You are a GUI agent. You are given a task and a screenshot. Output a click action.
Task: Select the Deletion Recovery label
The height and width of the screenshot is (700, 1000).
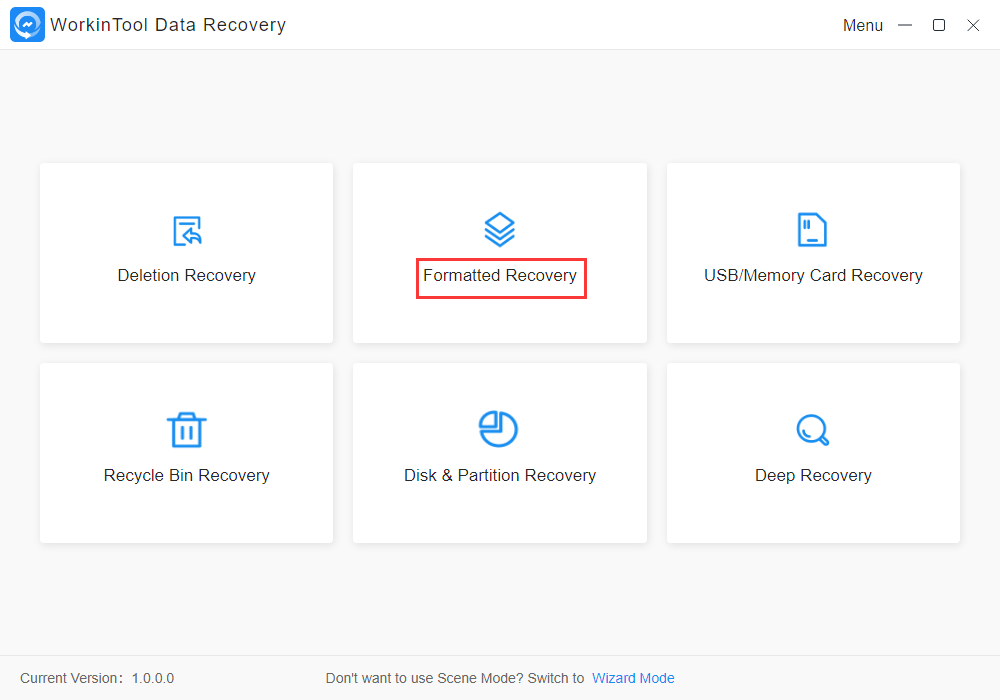(187, 276)
